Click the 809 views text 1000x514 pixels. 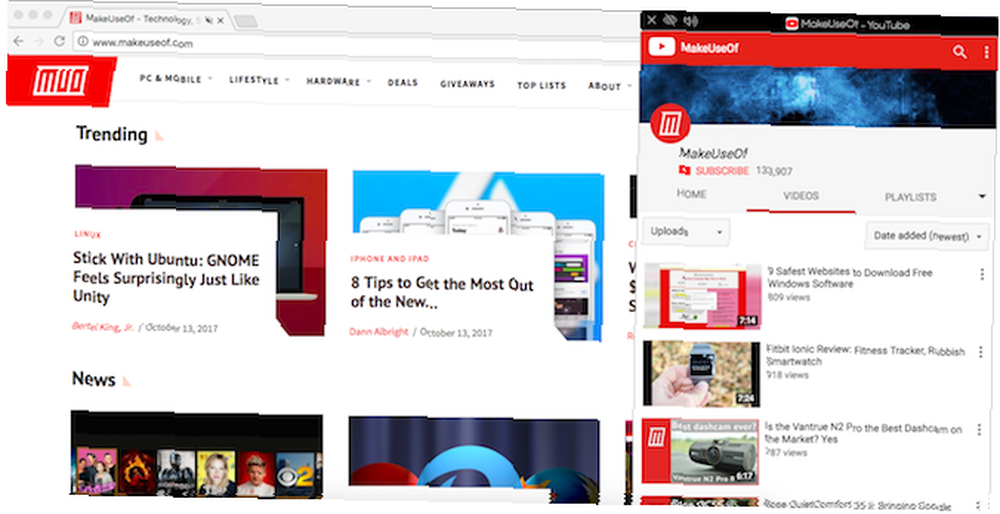788,297
